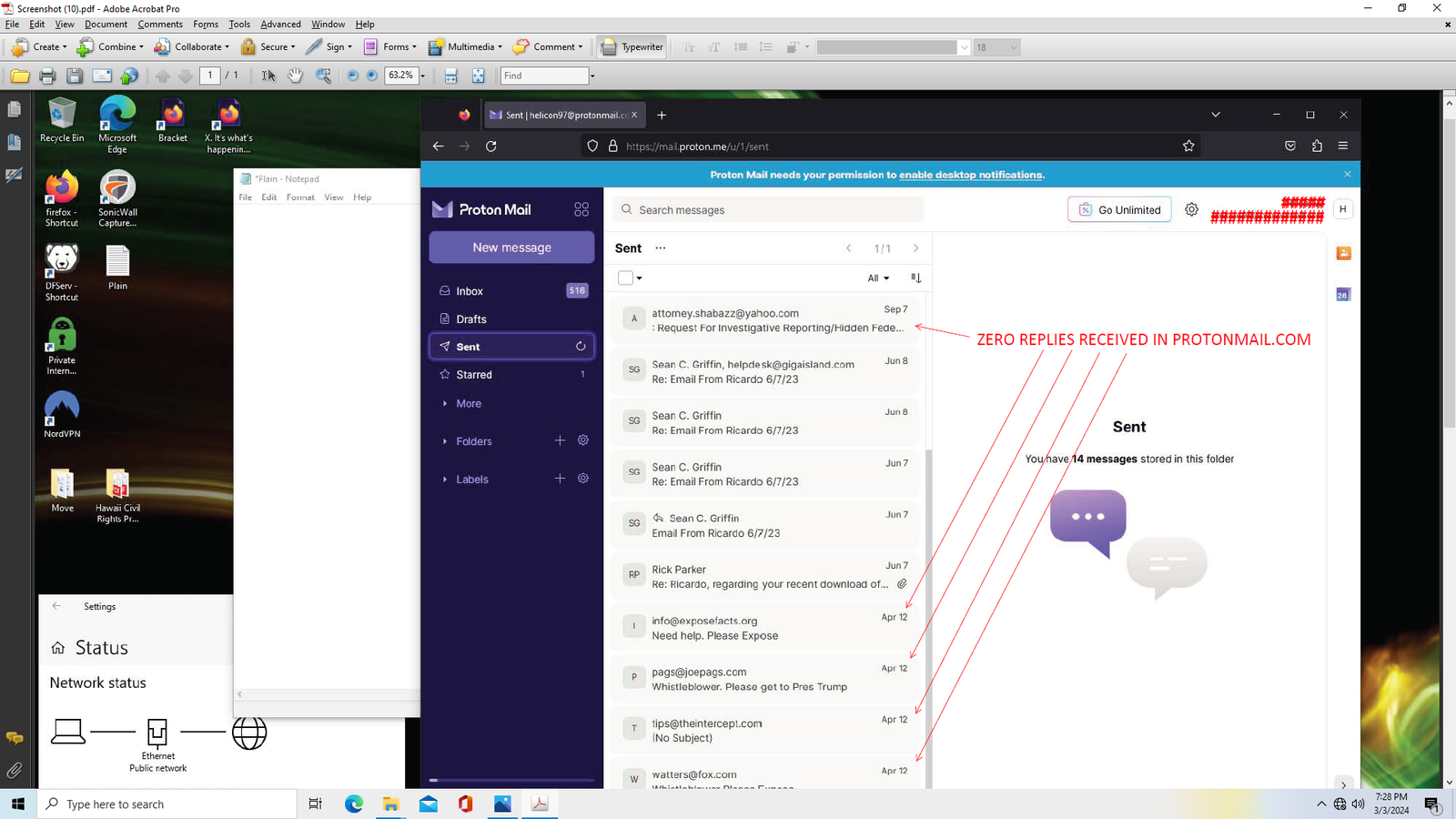Open the typewriter font size dropdown
Image resolution: width=1456 pixels, height=819 pixels.
click(1013, 47)
